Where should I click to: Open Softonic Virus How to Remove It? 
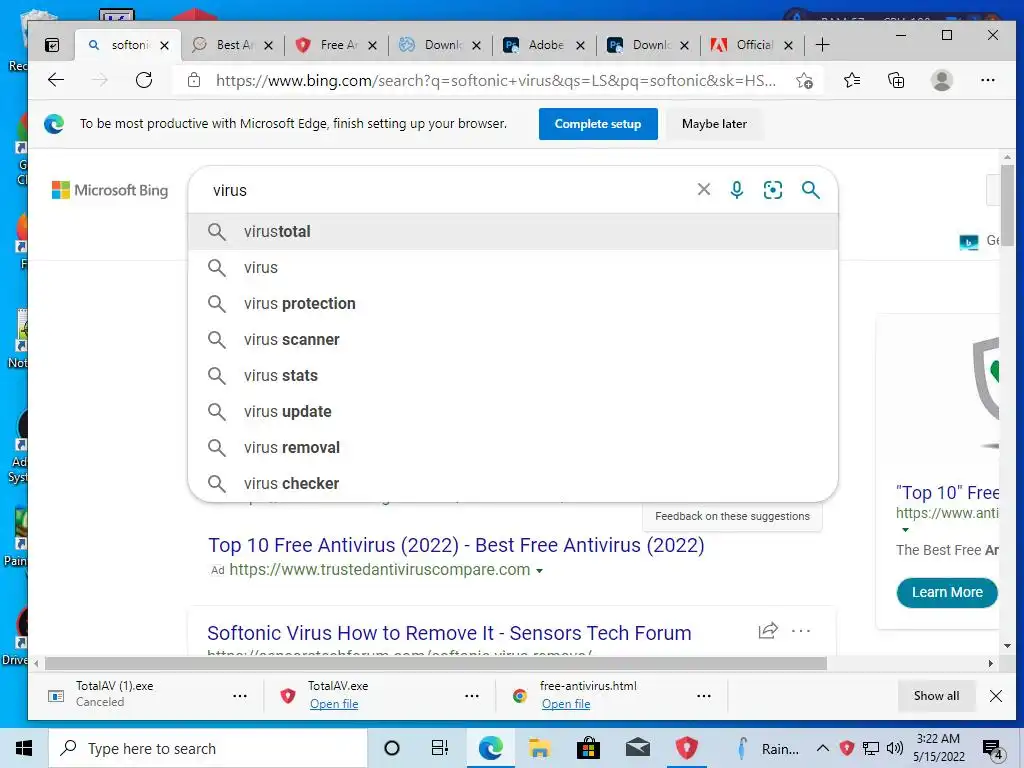[449, 632]
